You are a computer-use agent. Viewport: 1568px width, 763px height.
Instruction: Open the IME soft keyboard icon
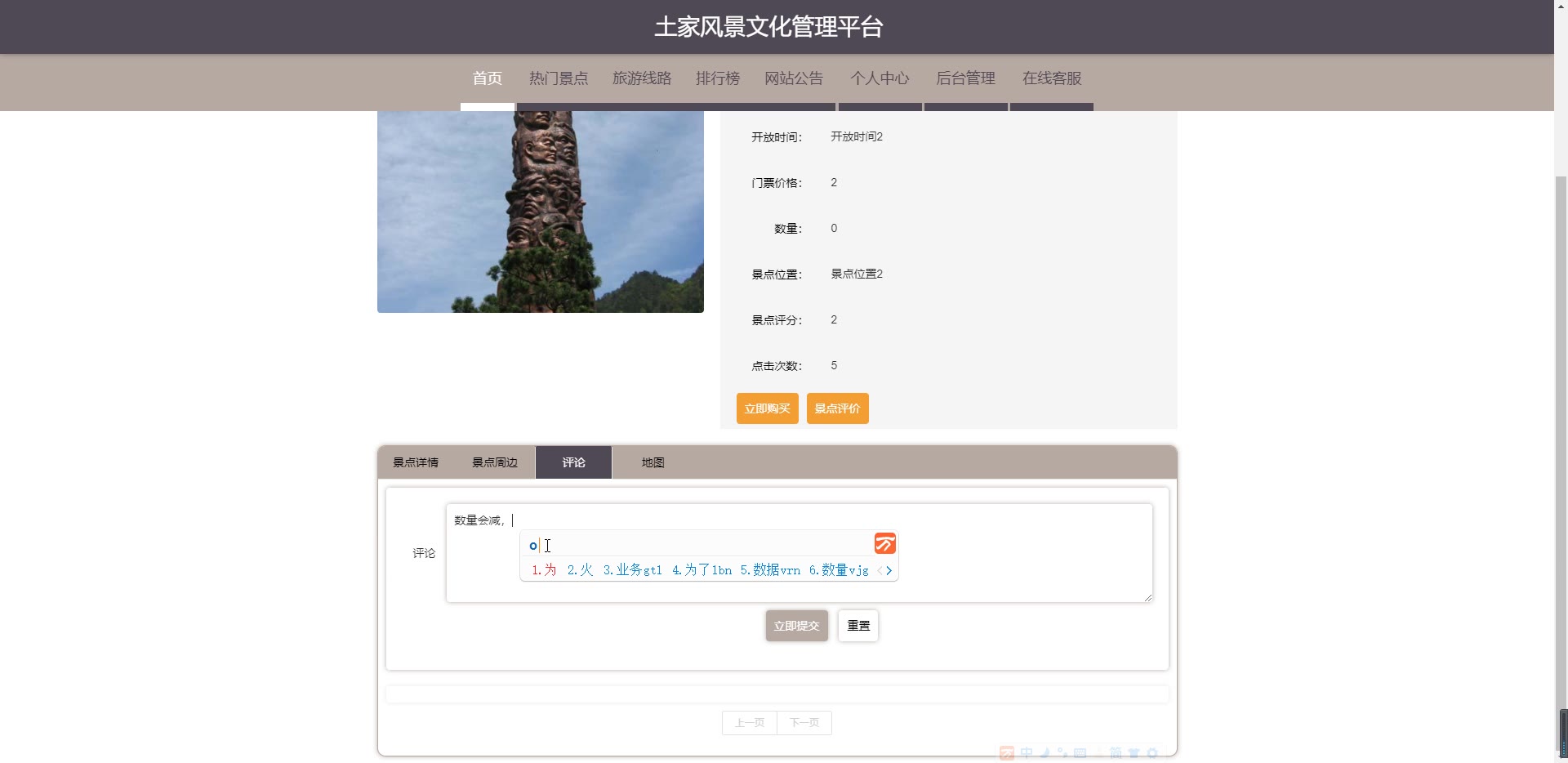(1080, 753)
